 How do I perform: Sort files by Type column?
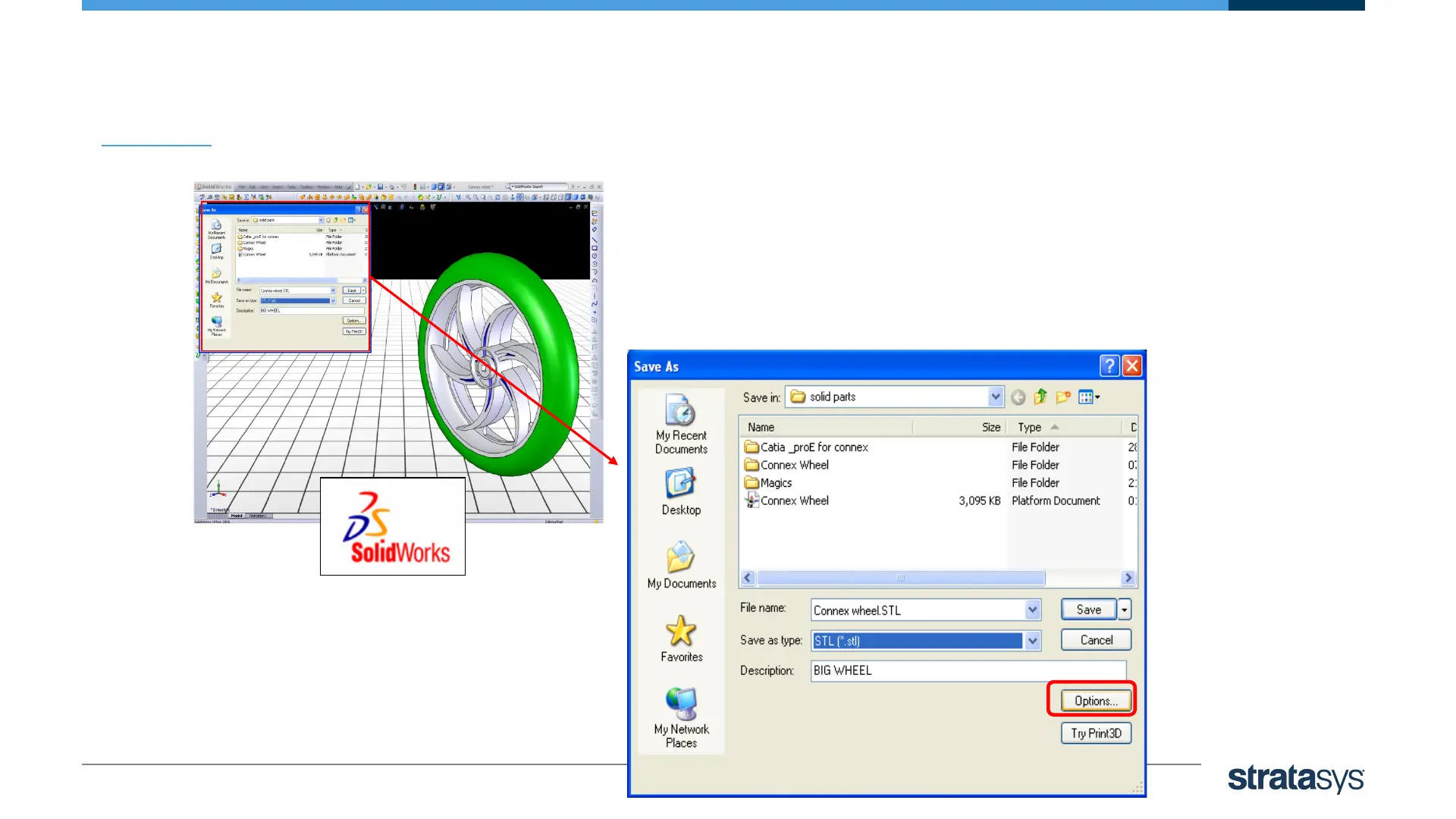pos(1029,427)
